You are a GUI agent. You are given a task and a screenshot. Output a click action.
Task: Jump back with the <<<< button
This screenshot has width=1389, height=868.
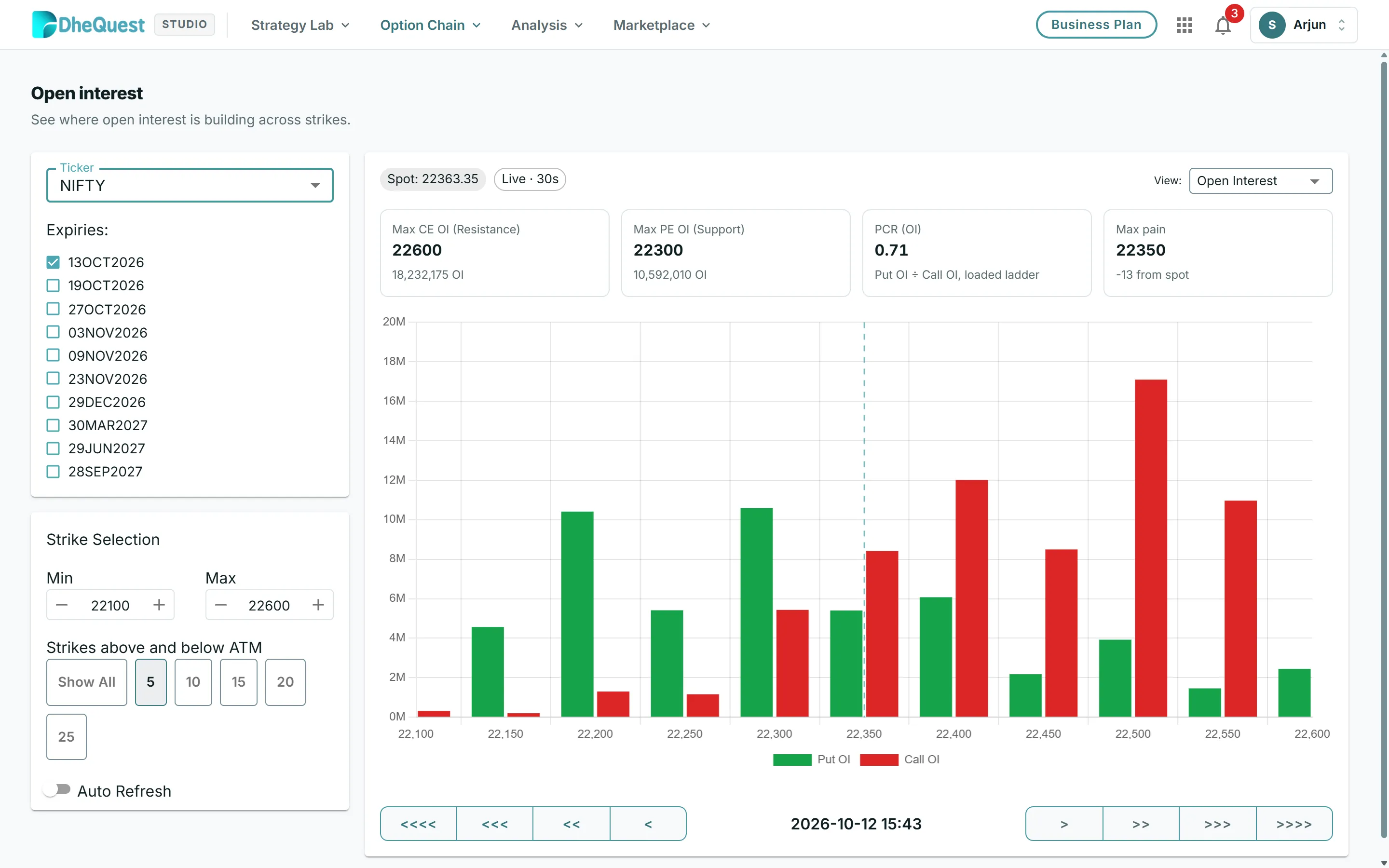pyautogui.click(x=419, y=824)
